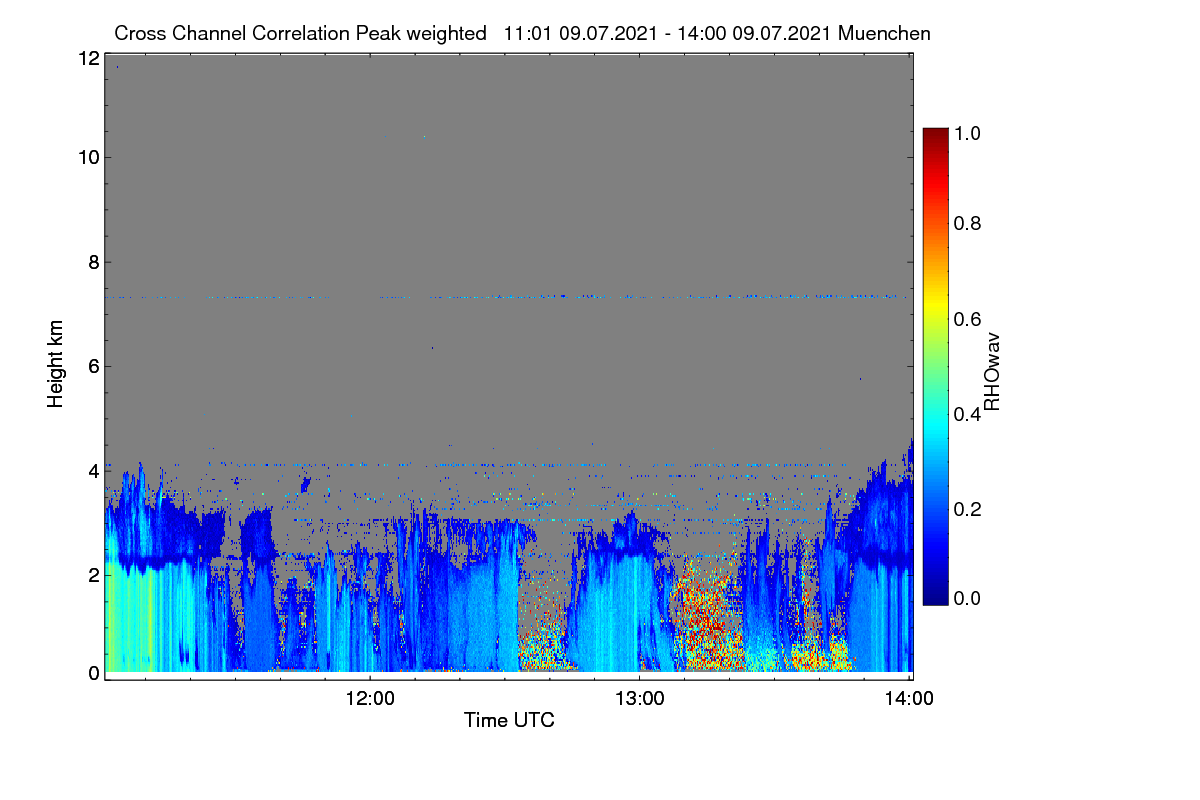Click the height tick label 10

[89, 157]
